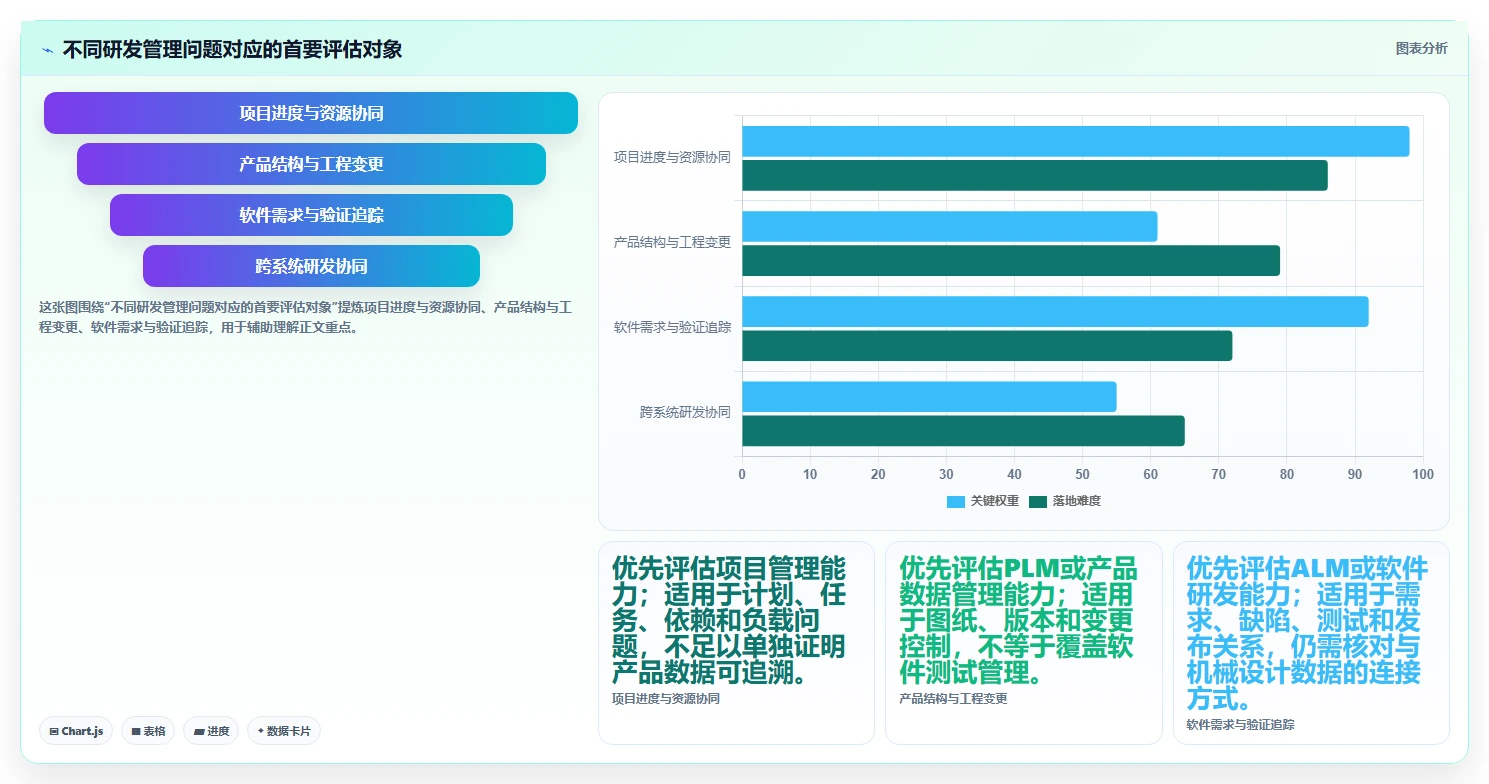
Task: Click the 关键权重 bar for 产品结构与工程变更
Action: pyautogui.click(x=949, y=226)
